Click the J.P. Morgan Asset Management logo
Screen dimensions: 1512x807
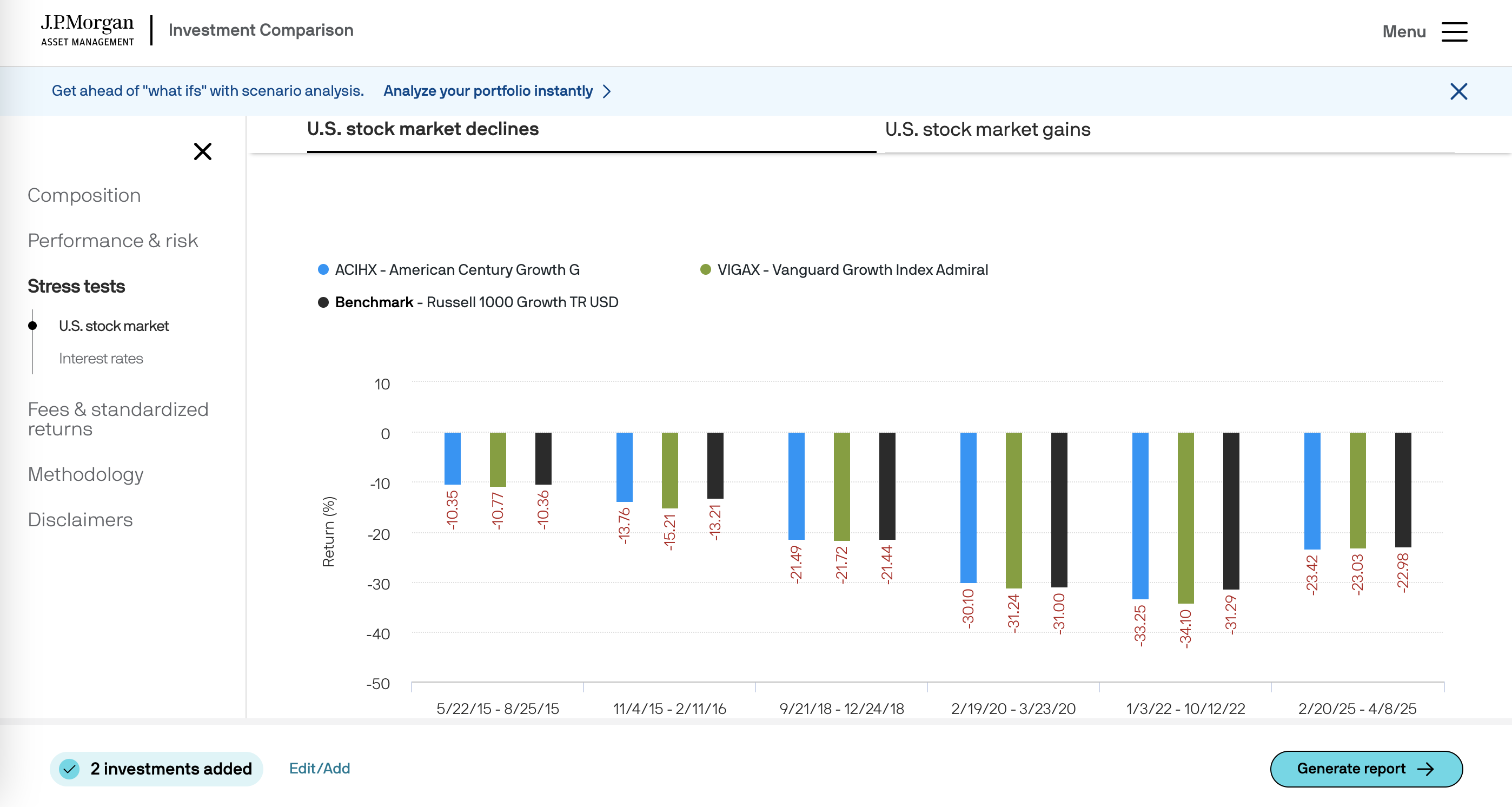[x=88, y=30]
